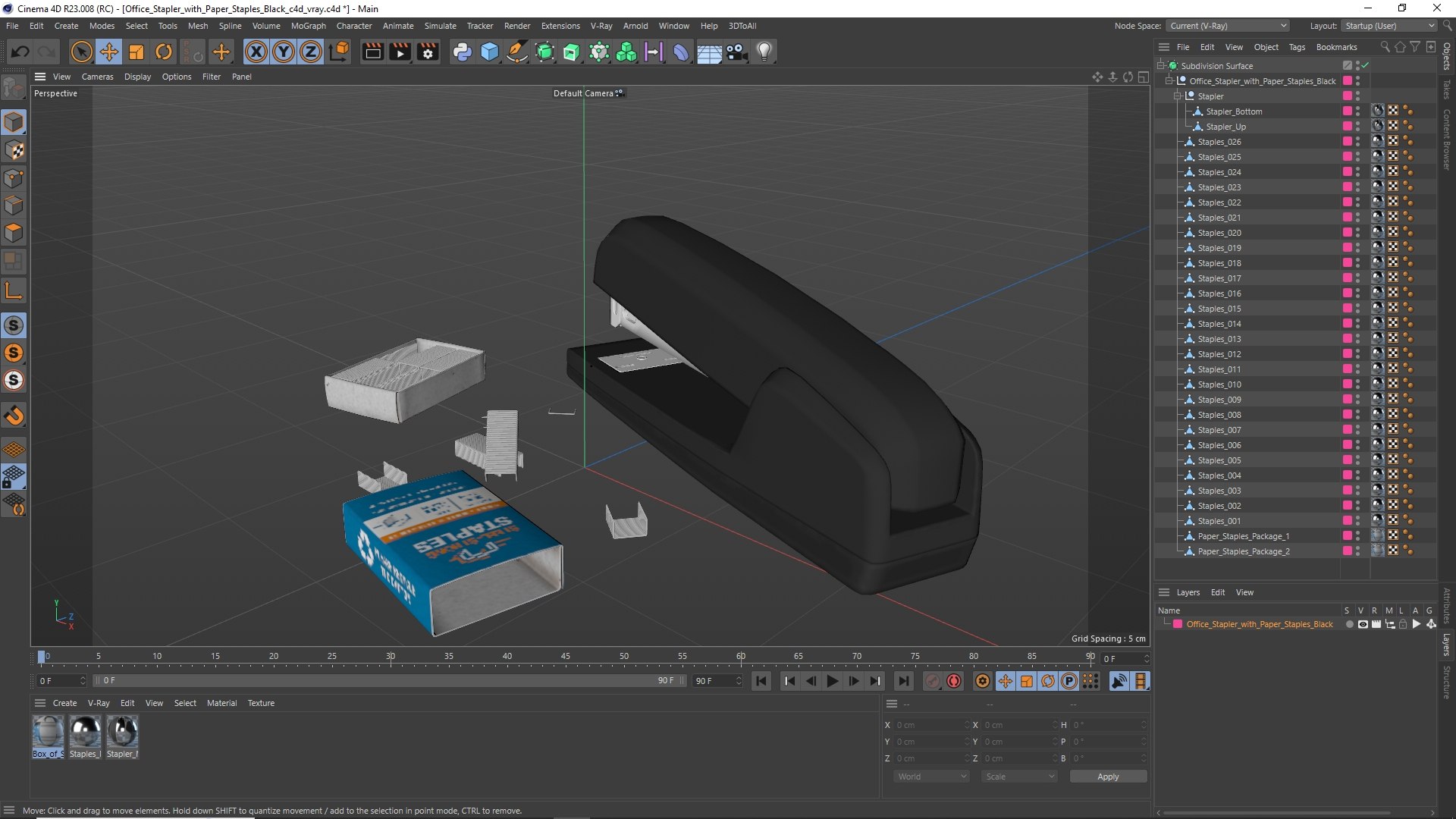Go to end of animation
The width and height of the screenshot is (1456, 819).
903,681
